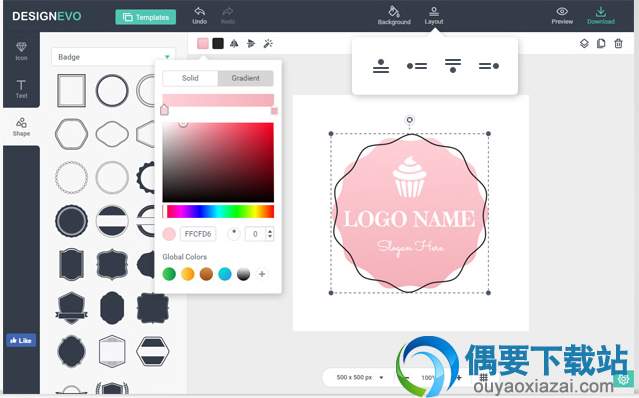Click the rotation handle above the shape

(x=410, y=120)
